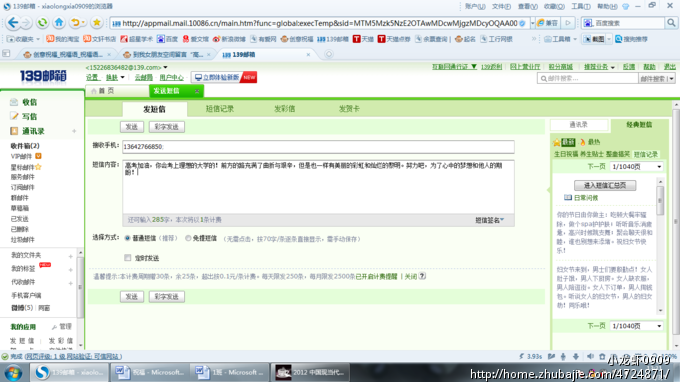
Task: Click SMS content text area
Action: (x=318, y=187)
